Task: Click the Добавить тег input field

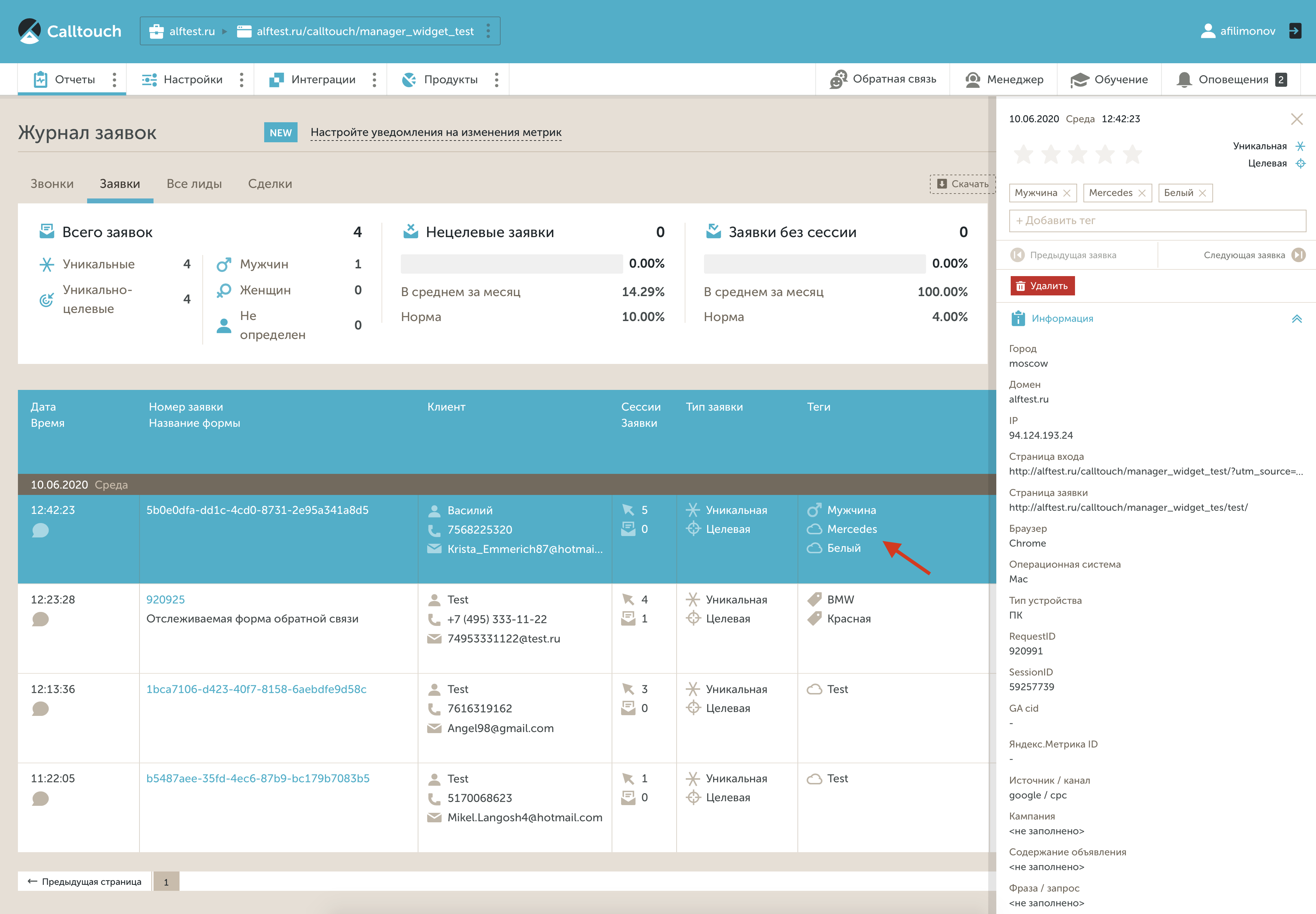Action: (x=1157, y=221)
